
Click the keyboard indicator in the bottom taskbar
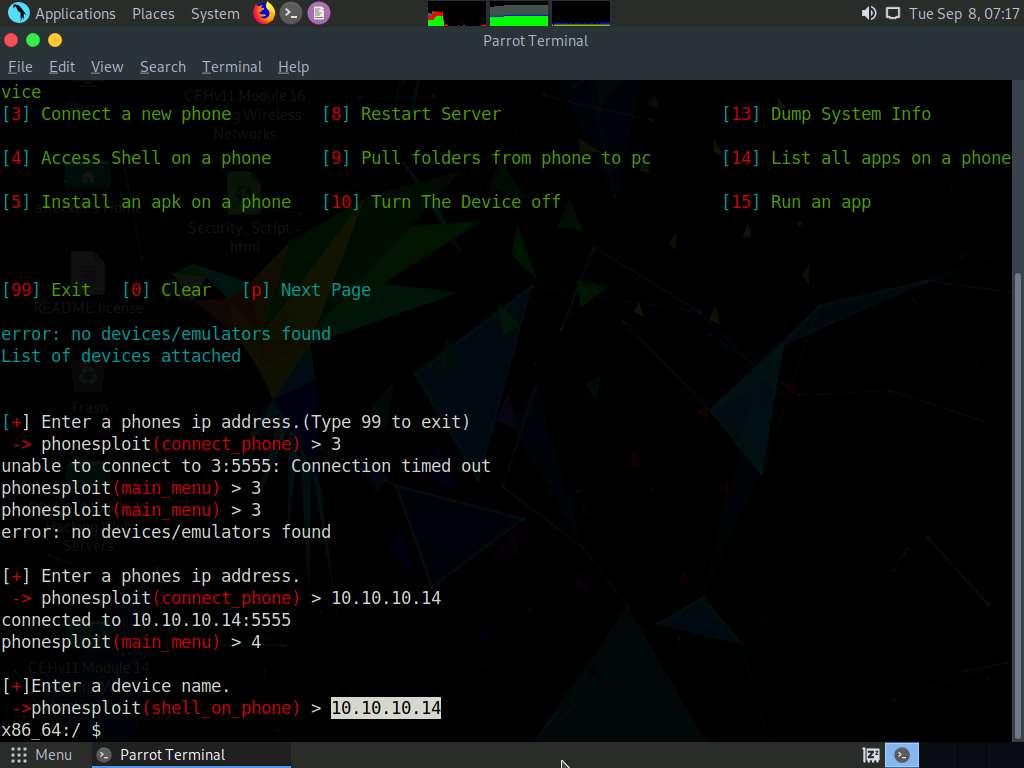(x=871, y=754)
